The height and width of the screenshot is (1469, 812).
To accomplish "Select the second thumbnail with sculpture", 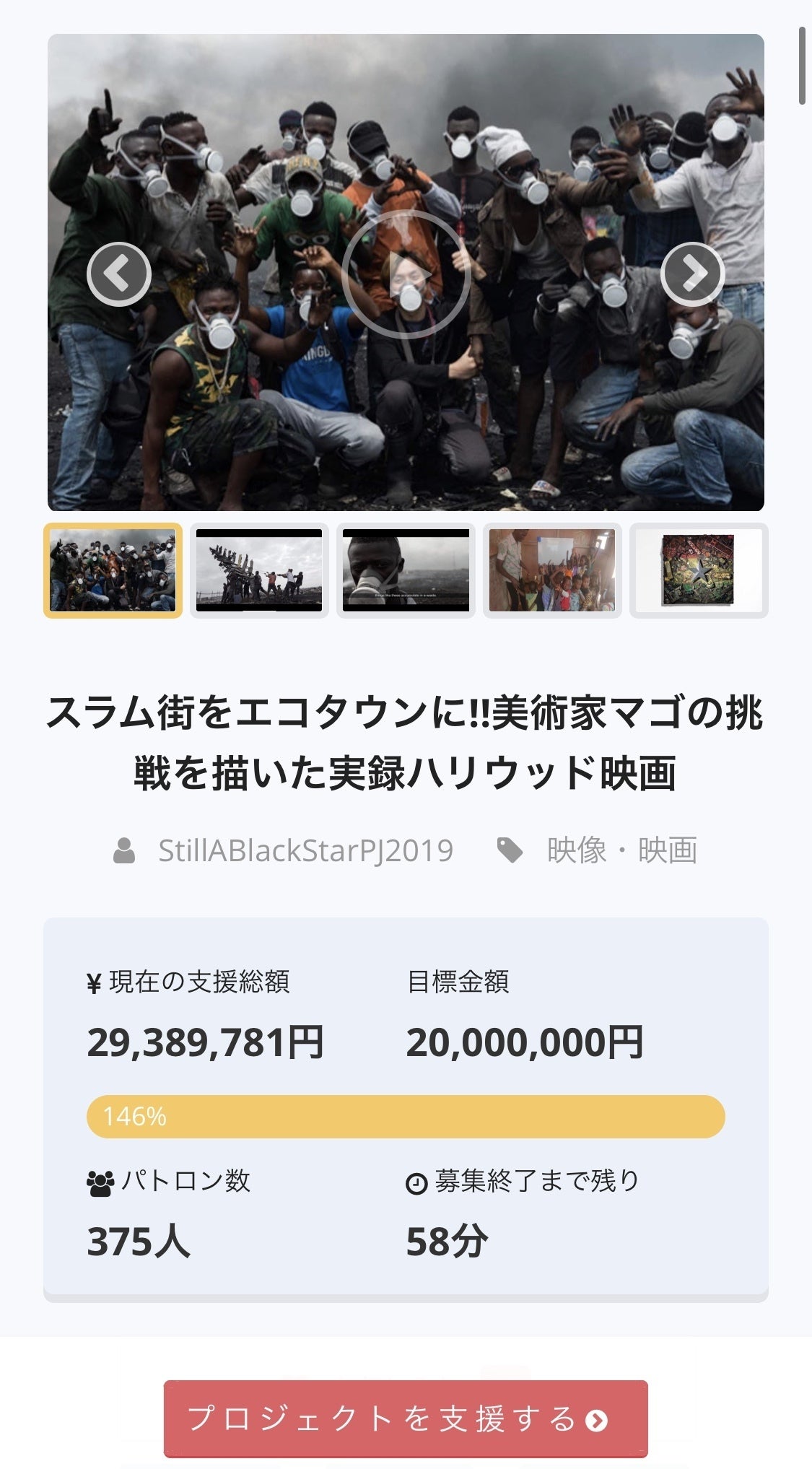I will click(259, 570).
